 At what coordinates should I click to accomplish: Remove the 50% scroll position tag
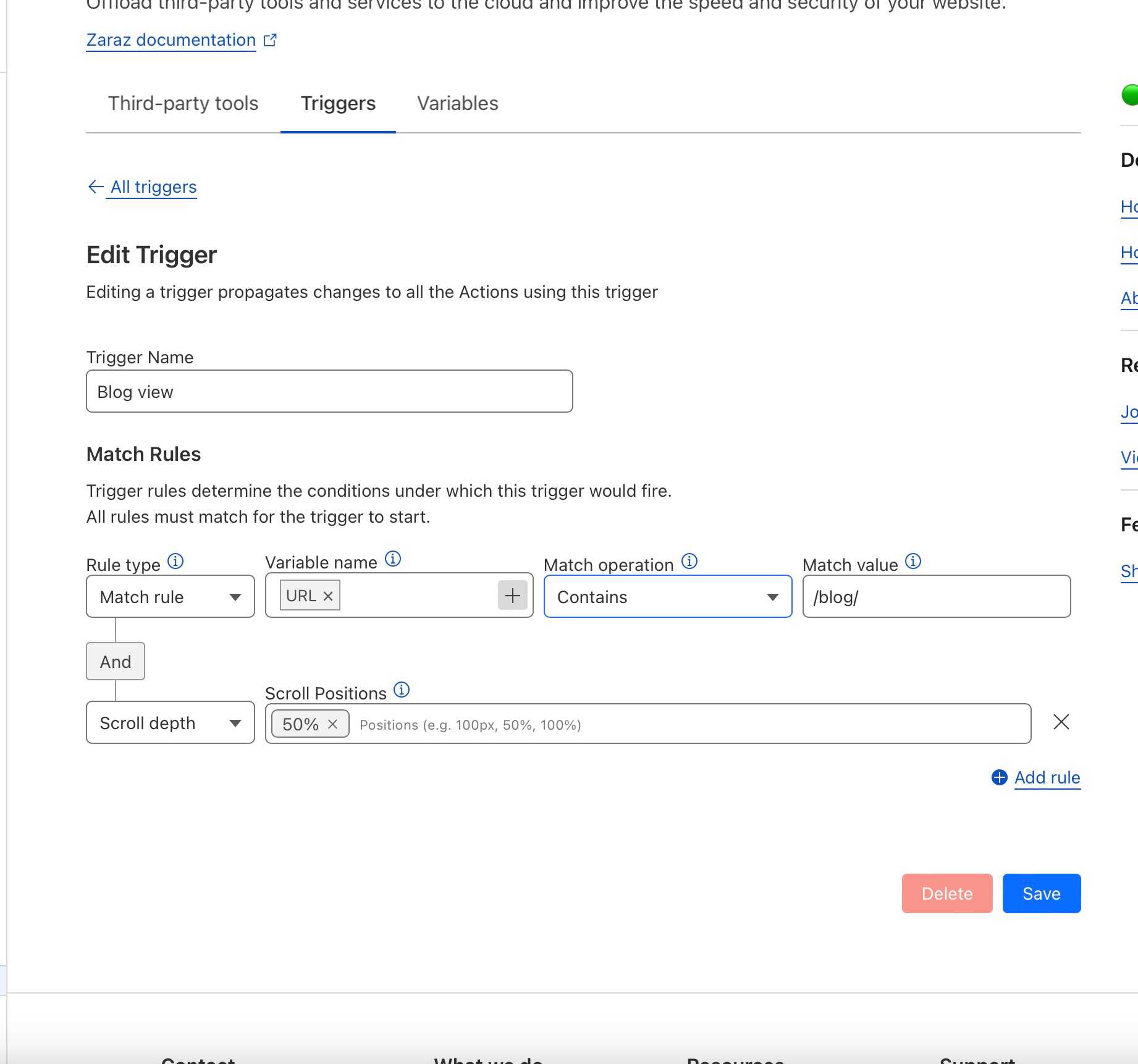[332, 724]
